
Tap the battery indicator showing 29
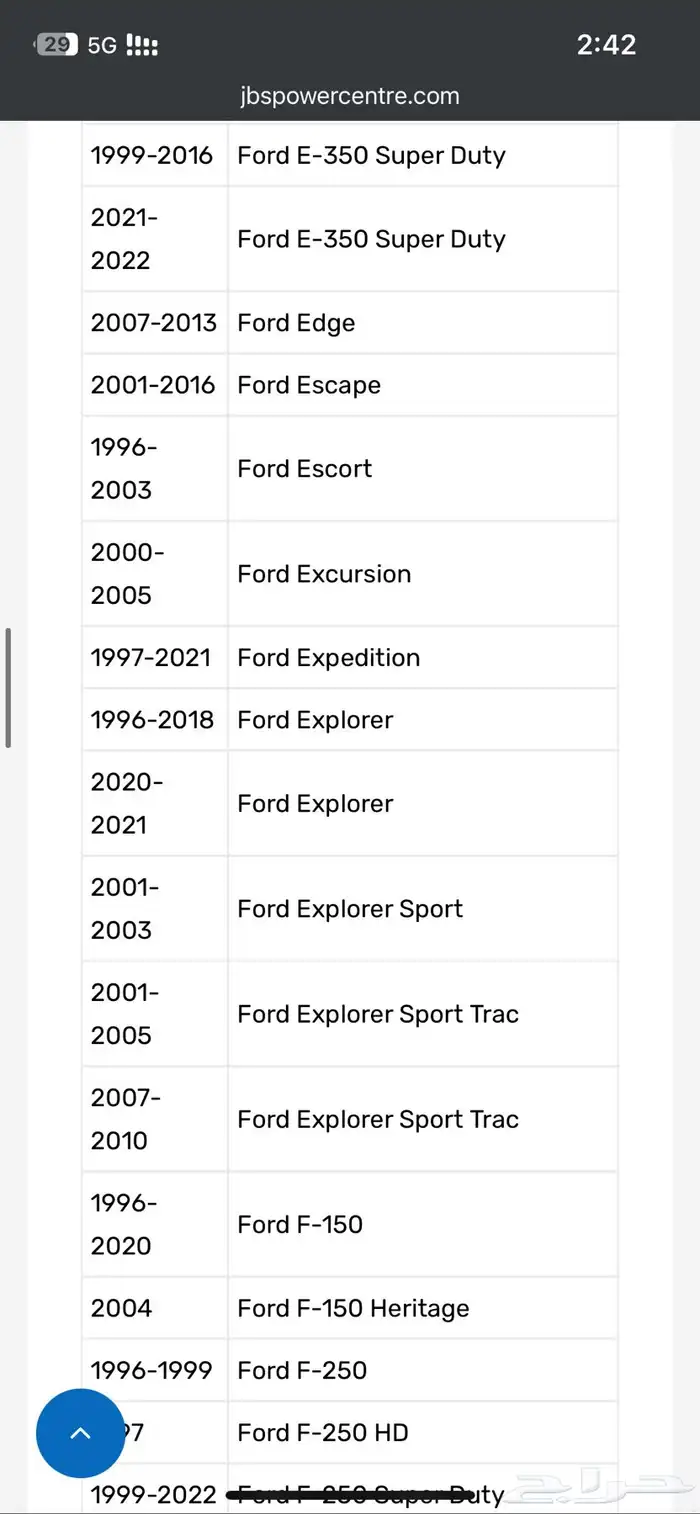point(56,44)
